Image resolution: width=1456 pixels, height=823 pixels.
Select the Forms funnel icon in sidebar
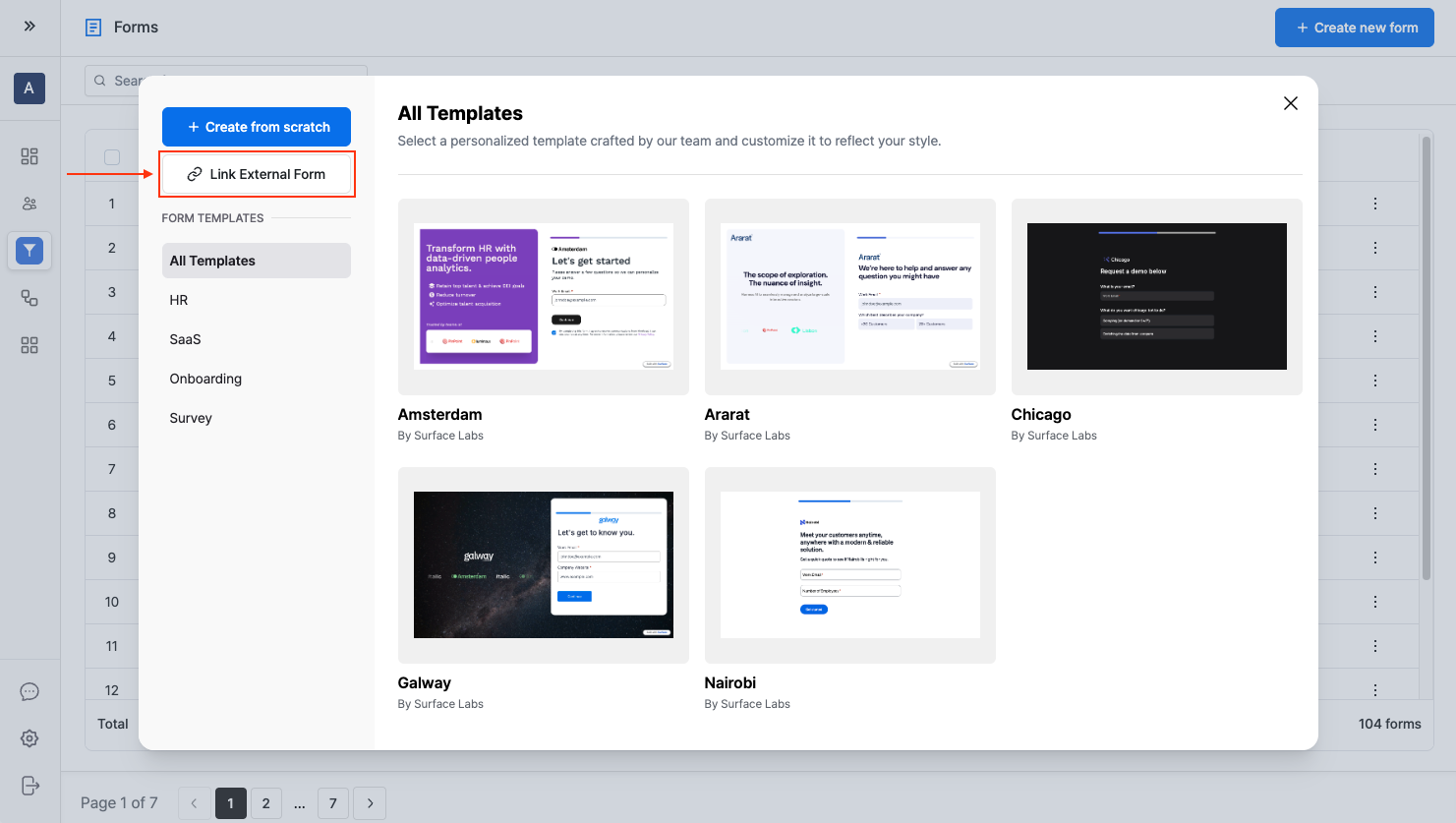(29, 251)
